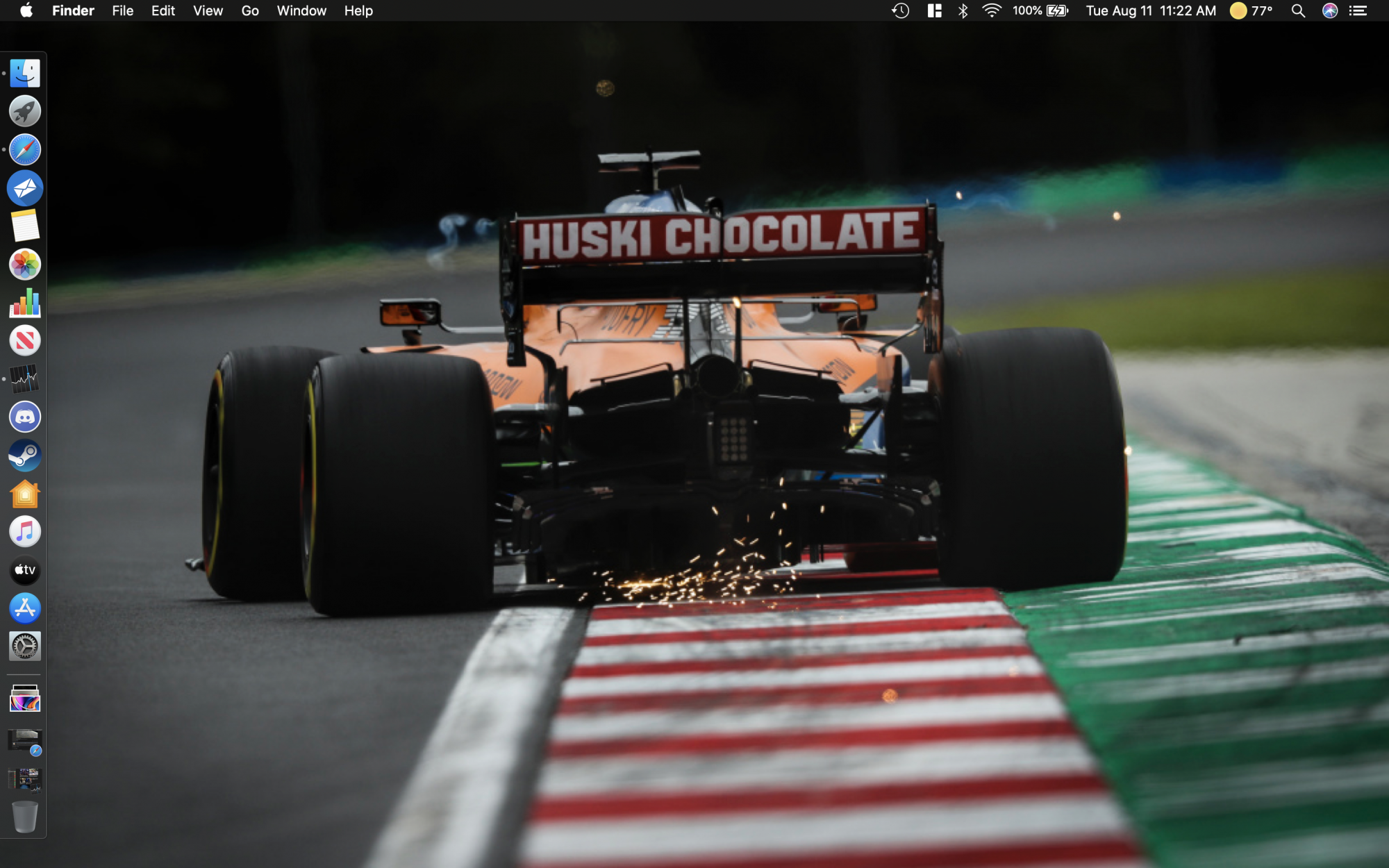
Task: Open Safari compass icon in dock
Action: (25, 149)
